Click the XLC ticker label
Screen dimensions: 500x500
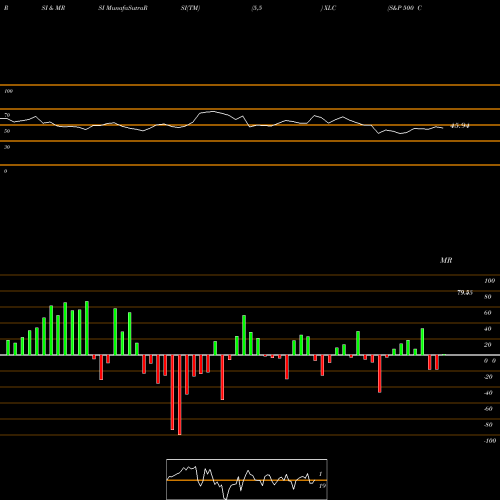coord(330,8)
